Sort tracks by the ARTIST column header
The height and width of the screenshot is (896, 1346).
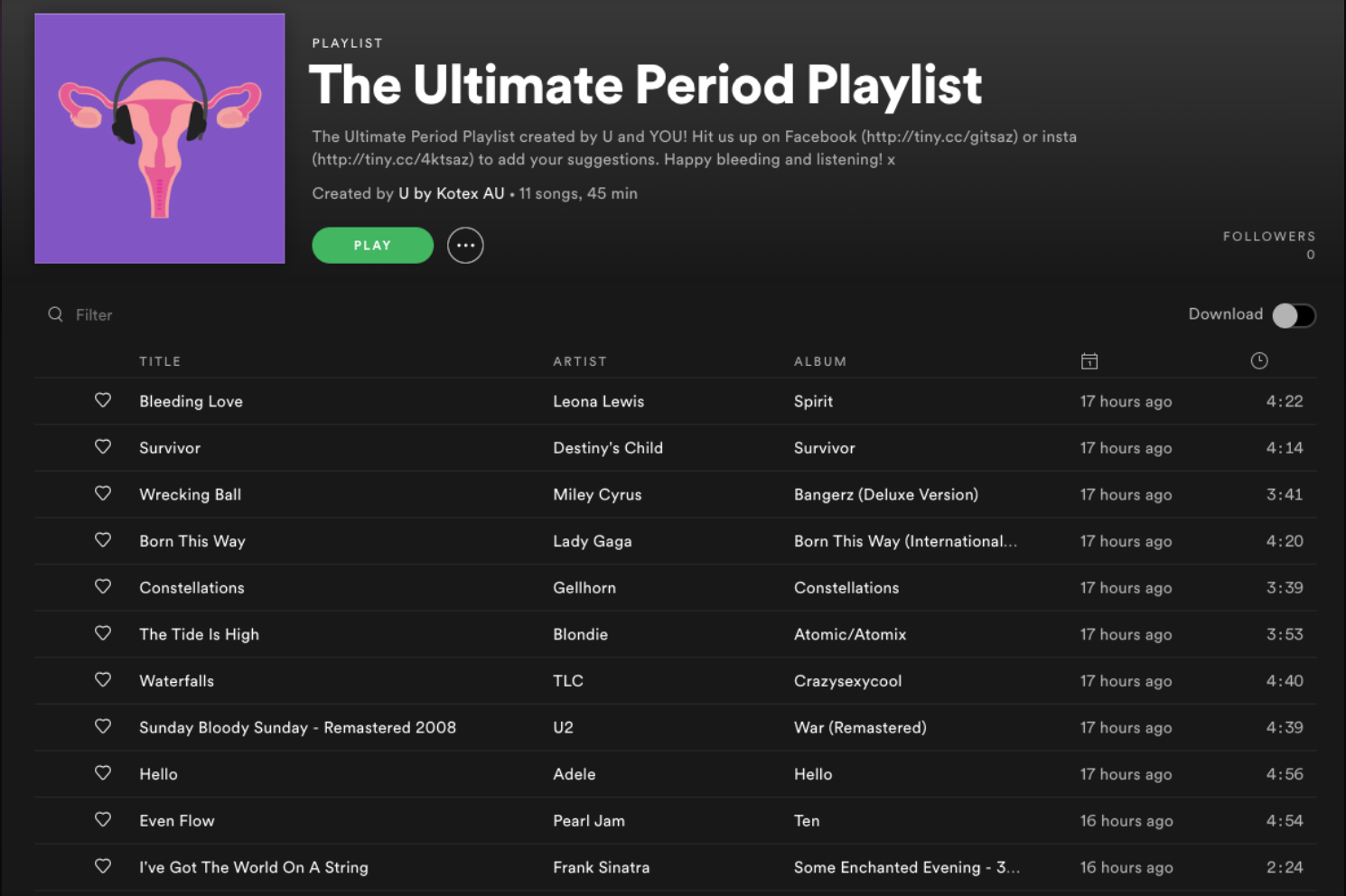(580, 361)
